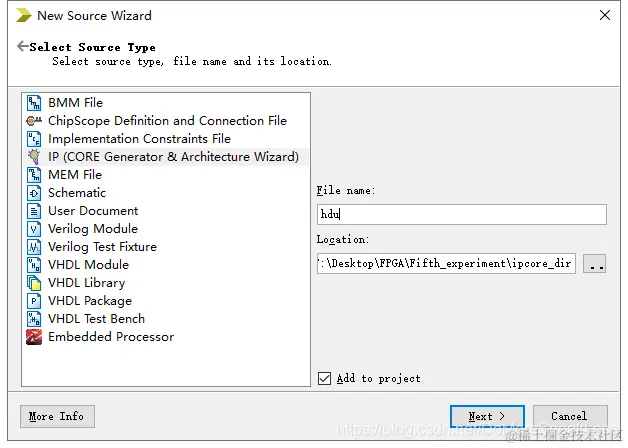Choose Verilog Test Fixture entry
Viewport: 628px width, 448px height.
[102, 247]
